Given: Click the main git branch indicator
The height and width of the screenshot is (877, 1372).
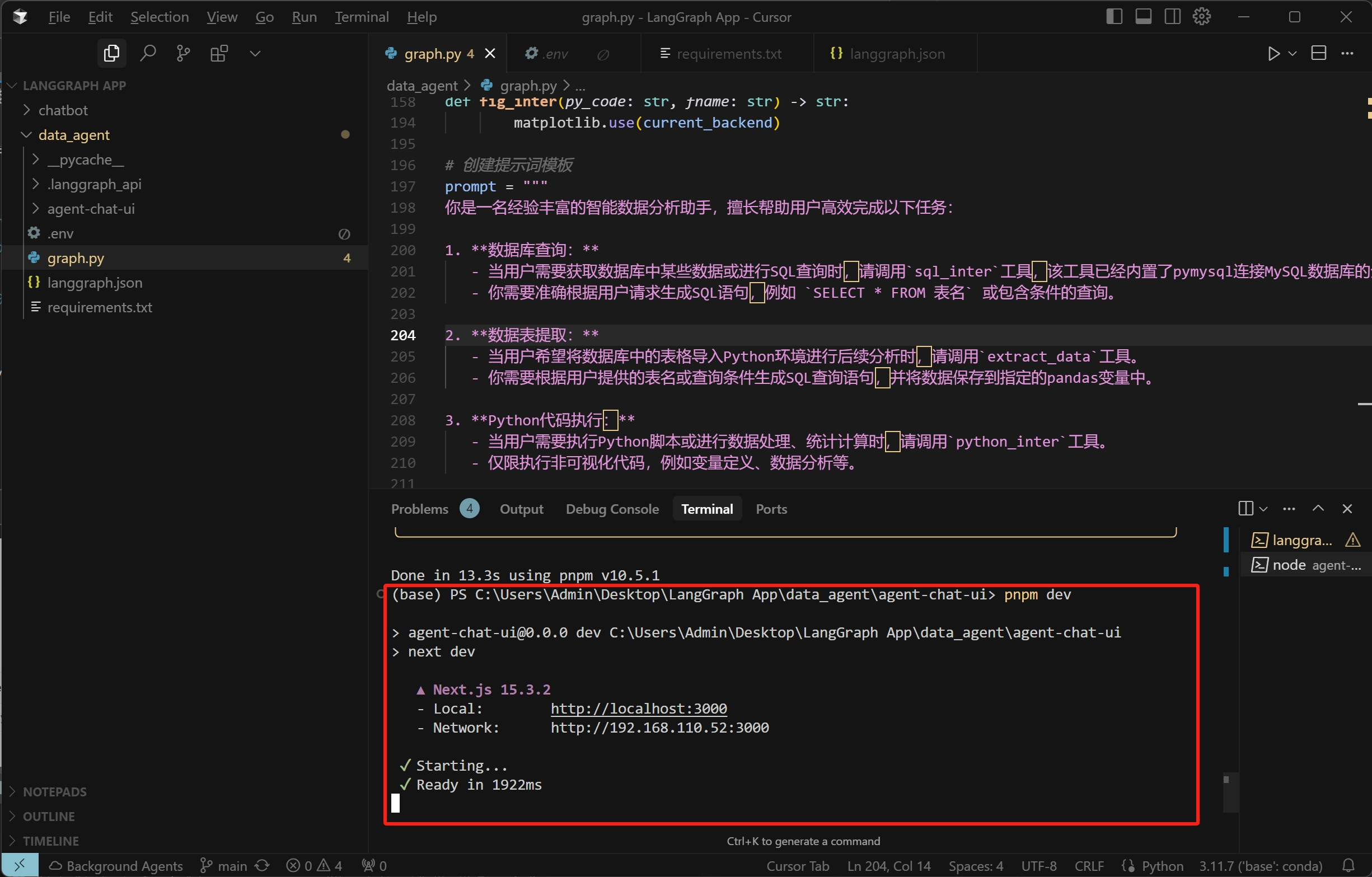Looking at the screenshot, I should (223, 866).
